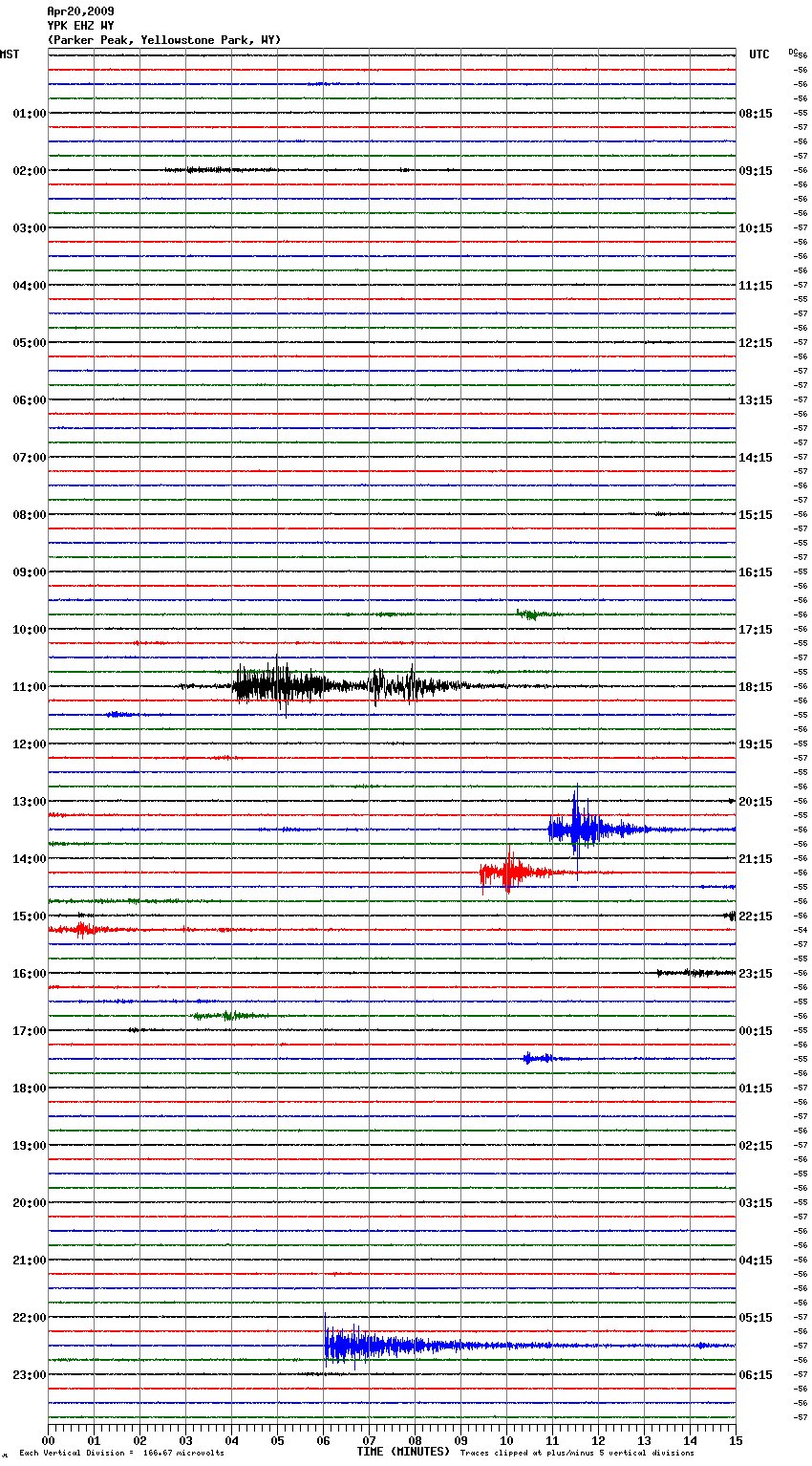The height and width of the screenshot is (1466, 812).
Task: Select the station code YPK EHZ WY
Action: click(x=80, y=26)
